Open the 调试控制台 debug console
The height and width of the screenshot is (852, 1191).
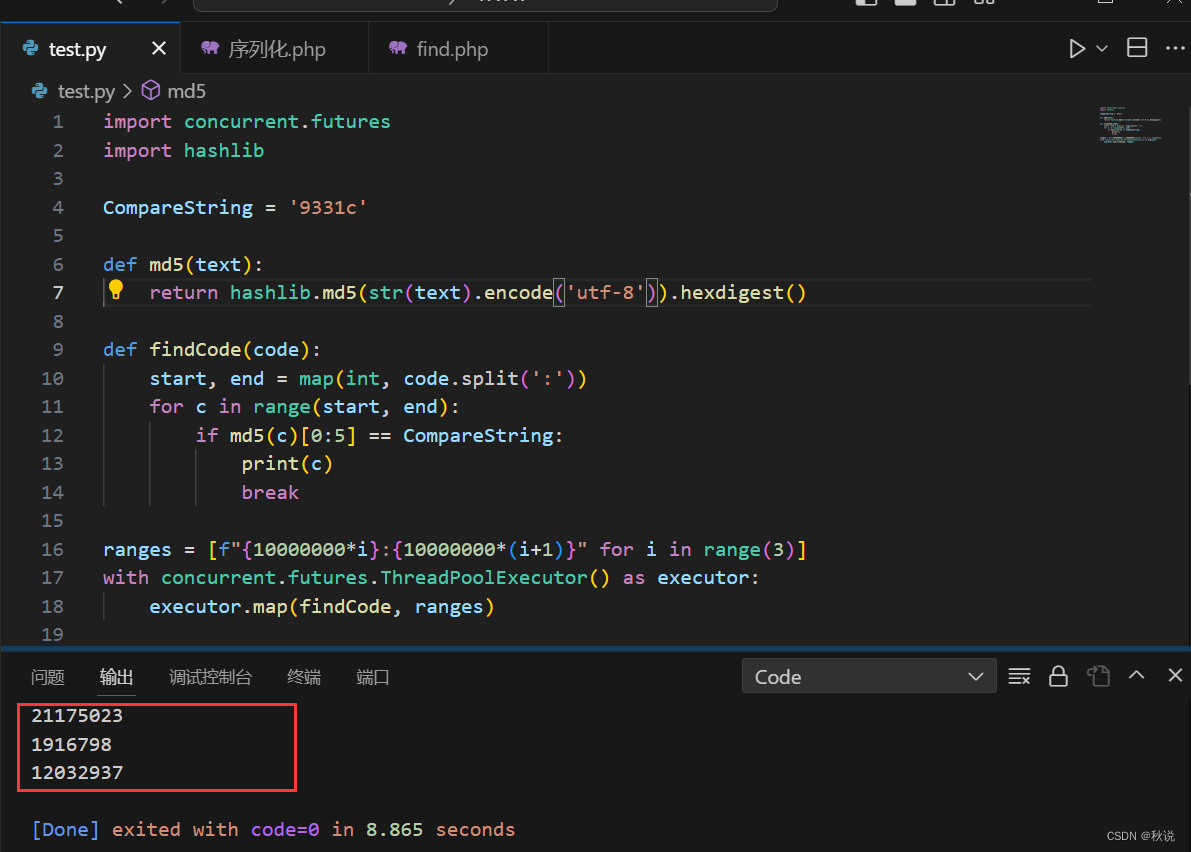pos(210,677)
